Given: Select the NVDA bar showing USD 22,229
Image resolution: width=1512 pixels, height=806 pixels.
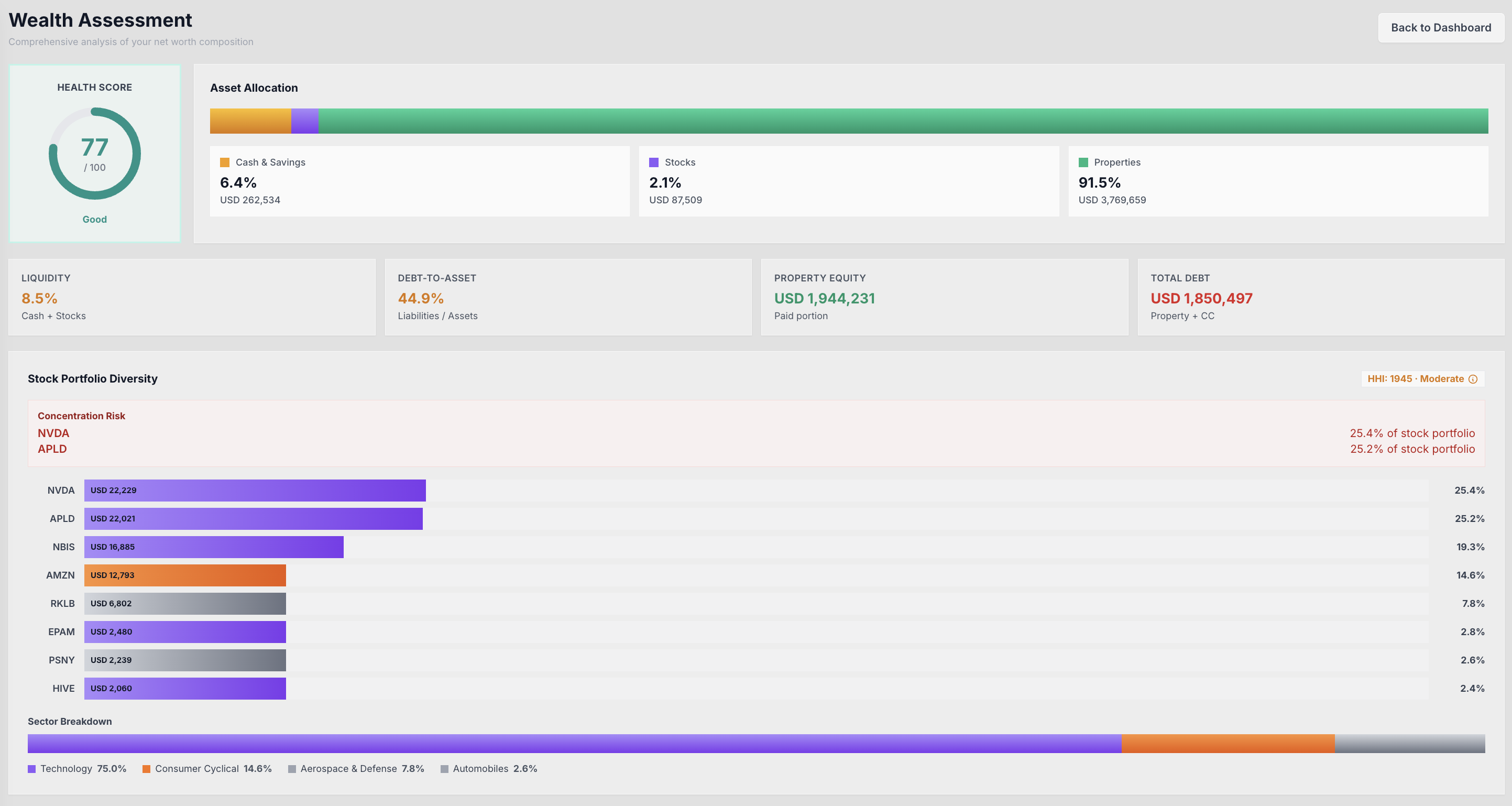Looking at the screenshot, I should (x=255, y=491).
